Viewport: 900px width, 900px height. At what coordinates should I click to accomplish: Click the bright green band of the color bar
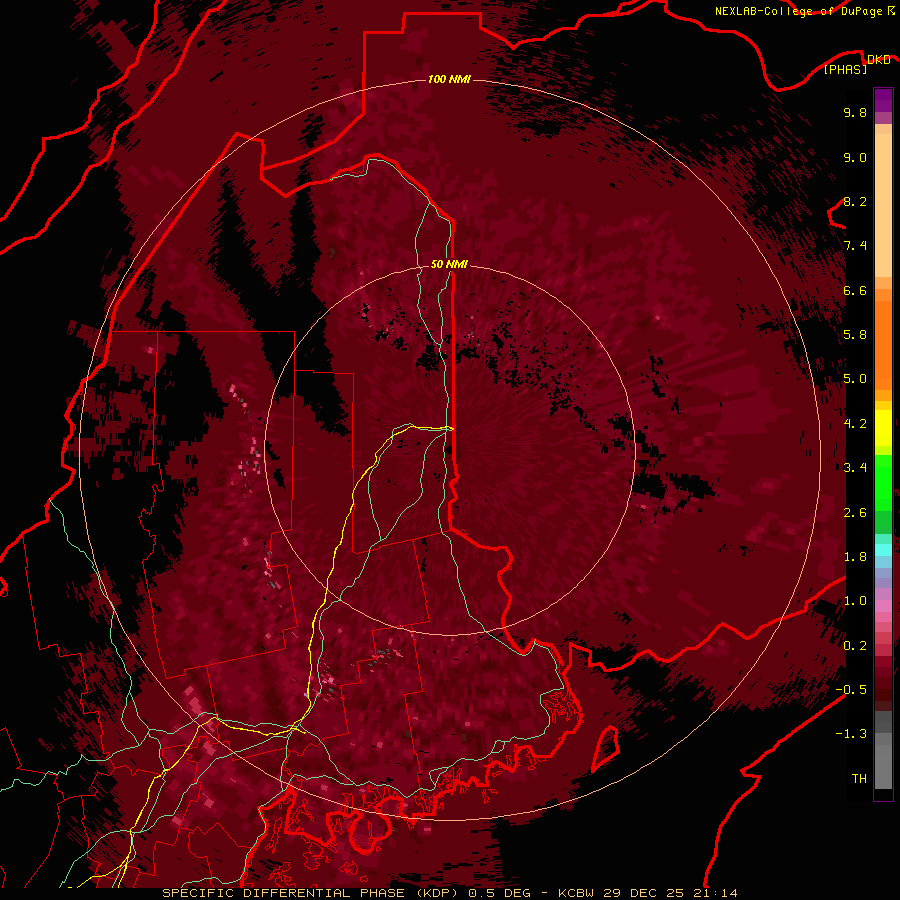(883, 482)
